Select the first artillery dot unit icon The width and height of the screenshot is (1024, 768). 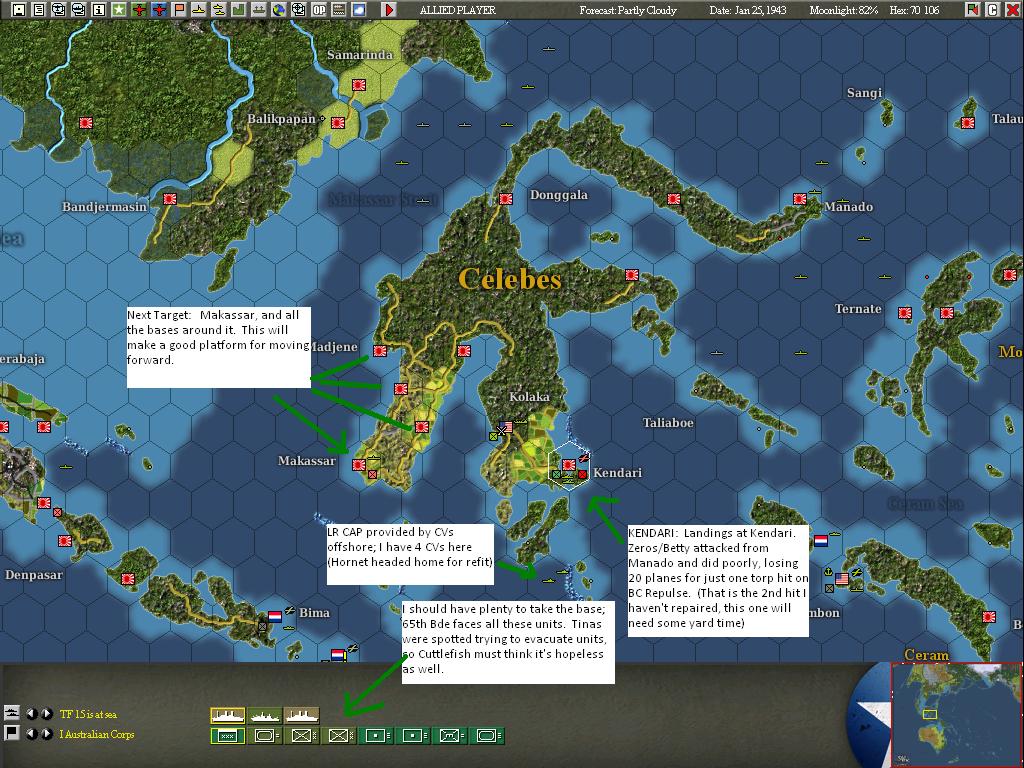coord(376,736)
